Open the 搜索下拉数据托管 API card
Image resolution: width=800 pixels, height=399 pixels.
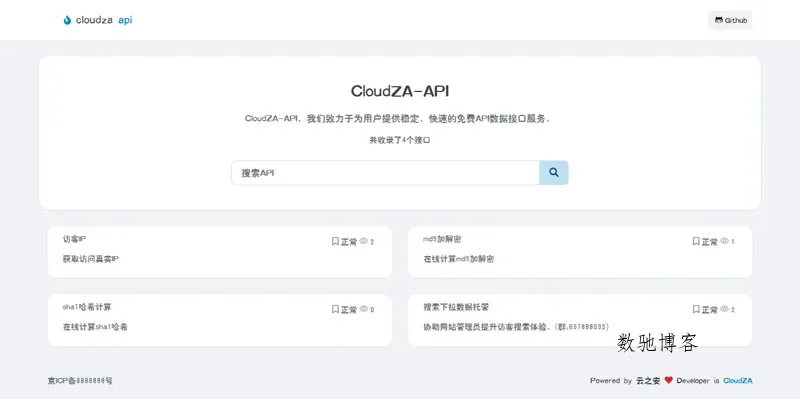[580, 320]
